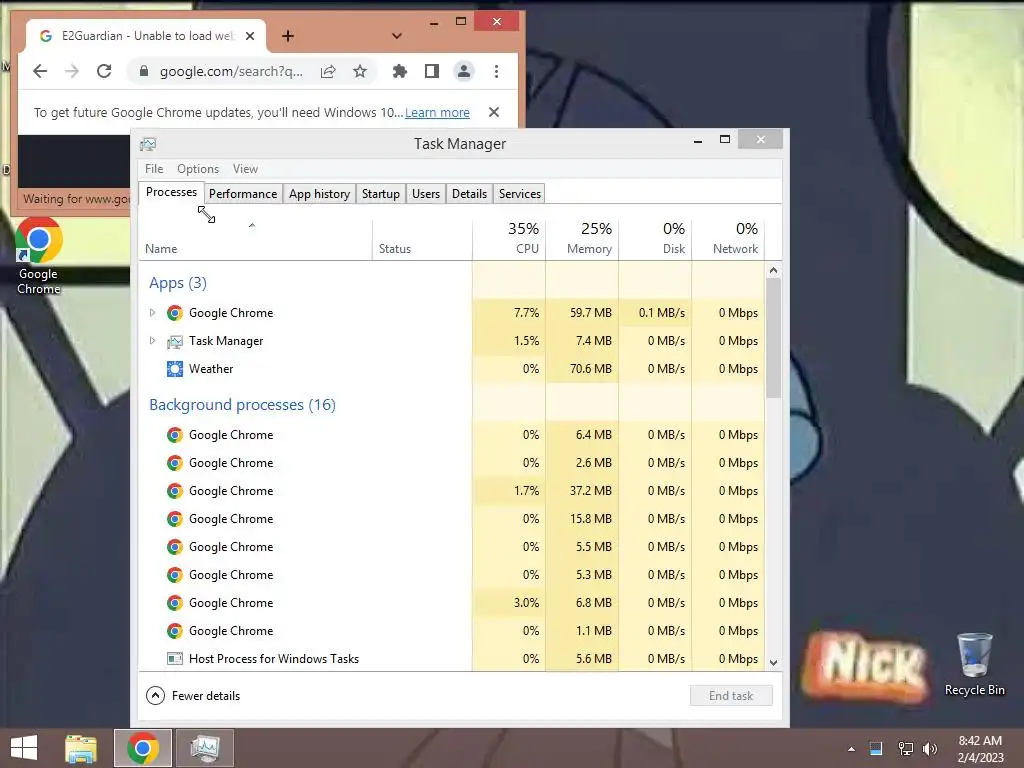The width and height of the screenshot is (1024, 768).
Task: Select background Chrome process using 6.8 MB
Action: tap(451, 603)
